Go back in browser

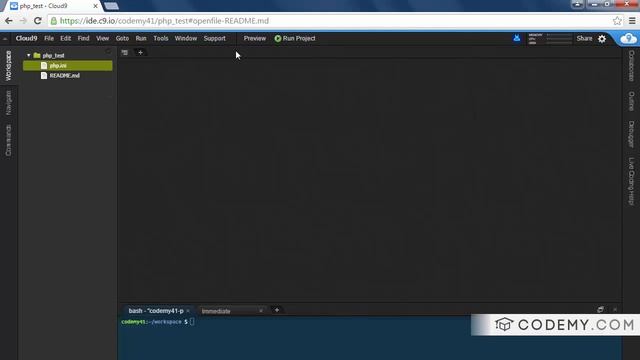pos(9,21)
